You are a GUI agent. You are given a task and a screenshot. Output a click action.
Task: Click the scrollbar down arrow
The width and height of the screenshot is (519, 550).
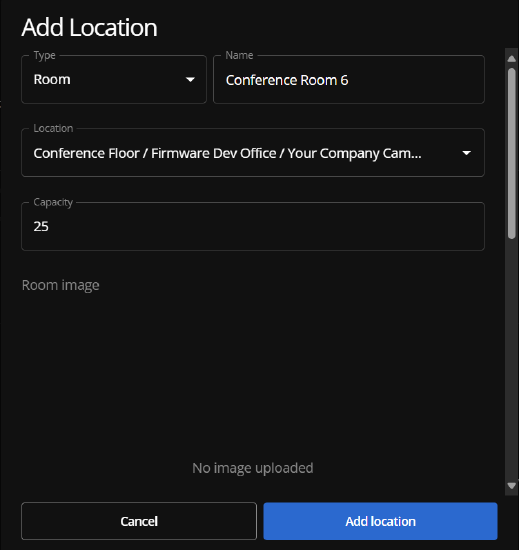[x=512, y=486]
